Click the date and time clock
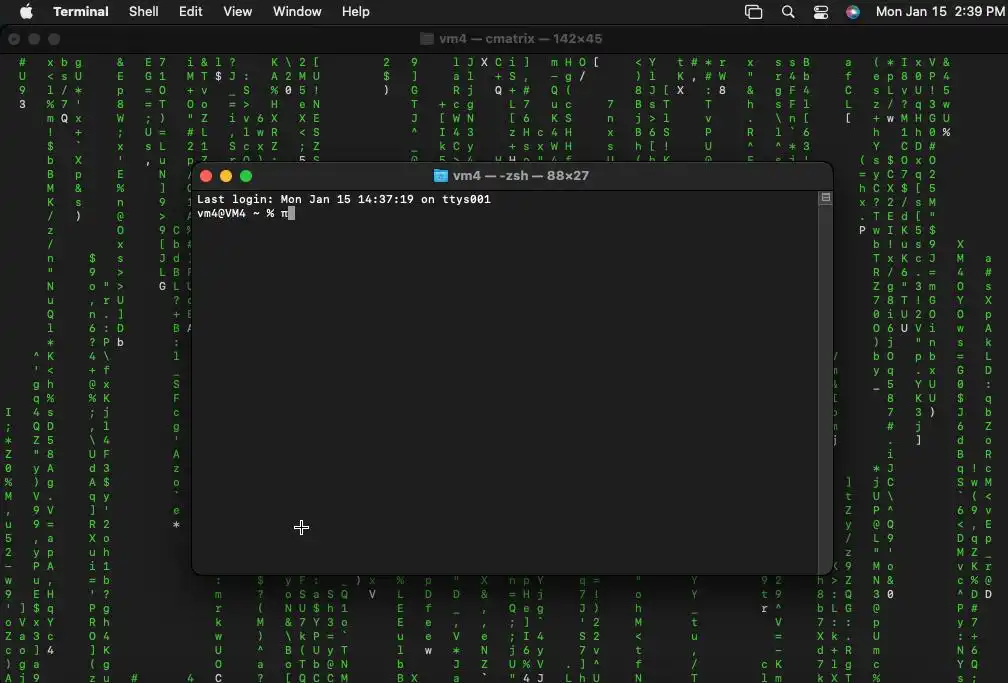 (x=940, y=12)
